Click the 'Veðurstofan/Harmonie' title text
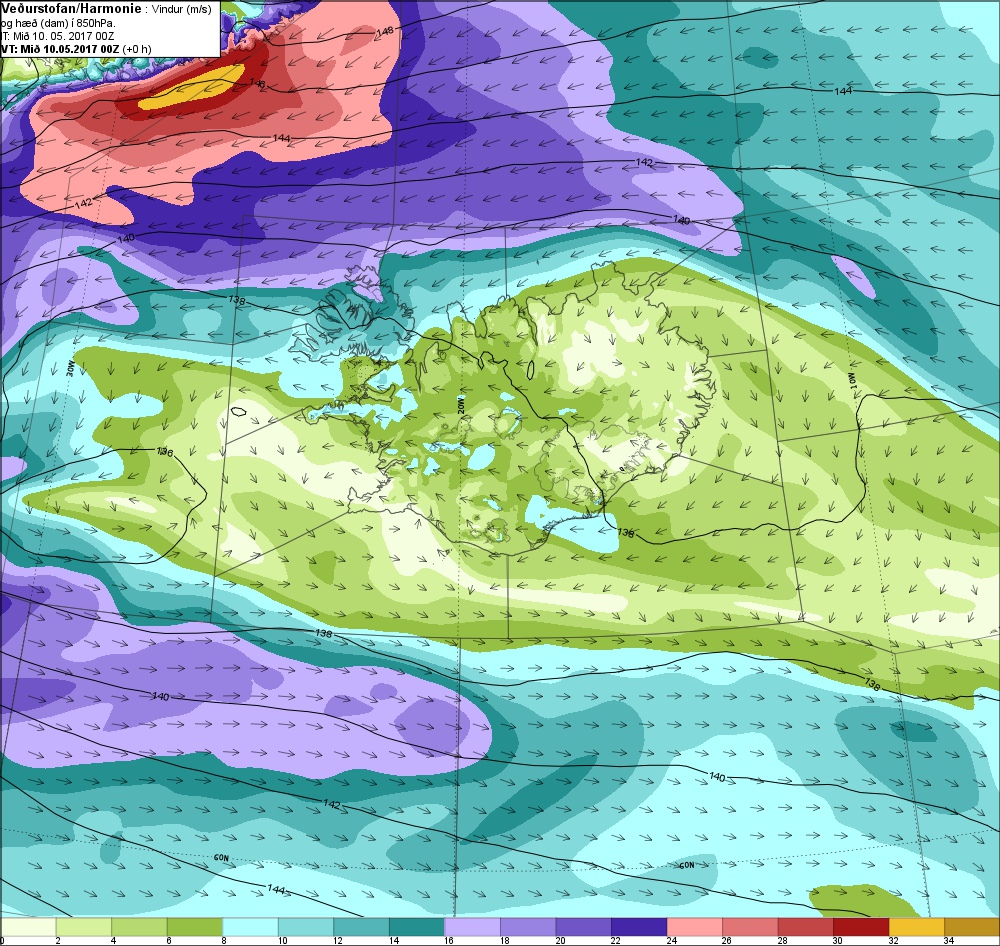The image size is (1000, 946). click(x=71, y=8)
